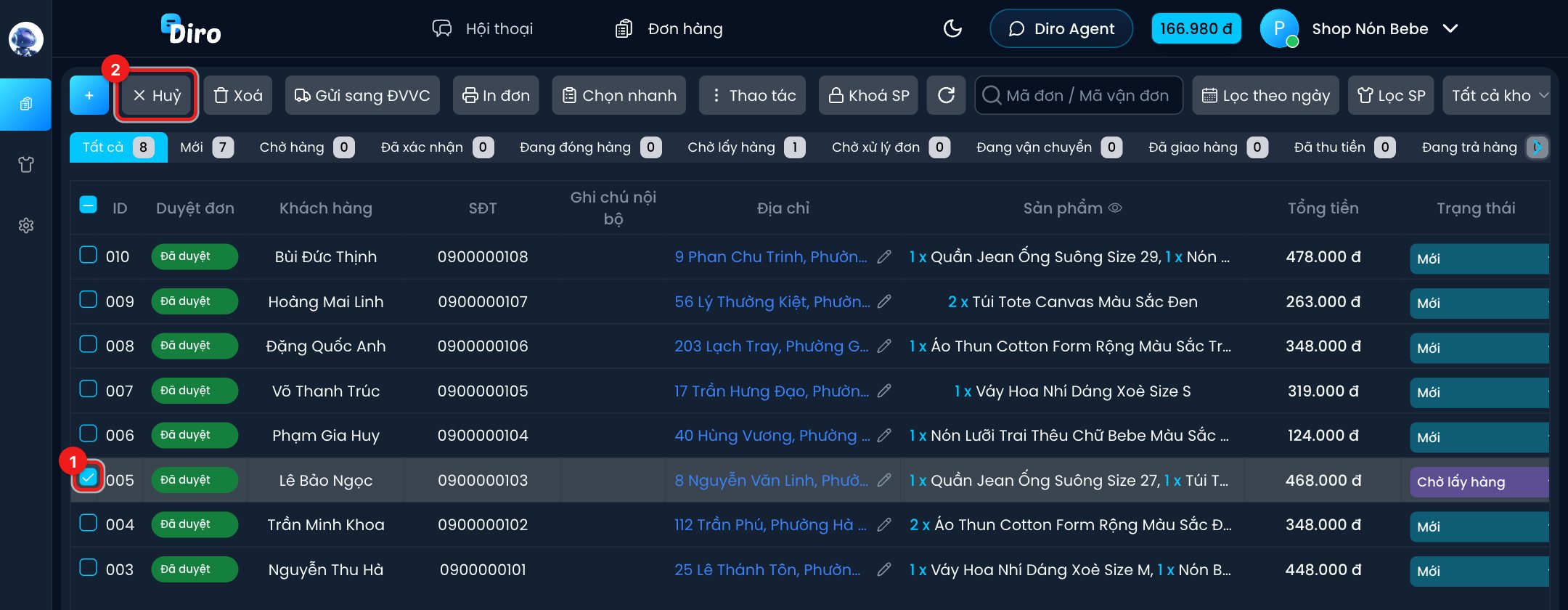Open products via sidebar shirt icon
Image resolution: width=1568 pixels, height=610 pixels.
tap(26, 165)
